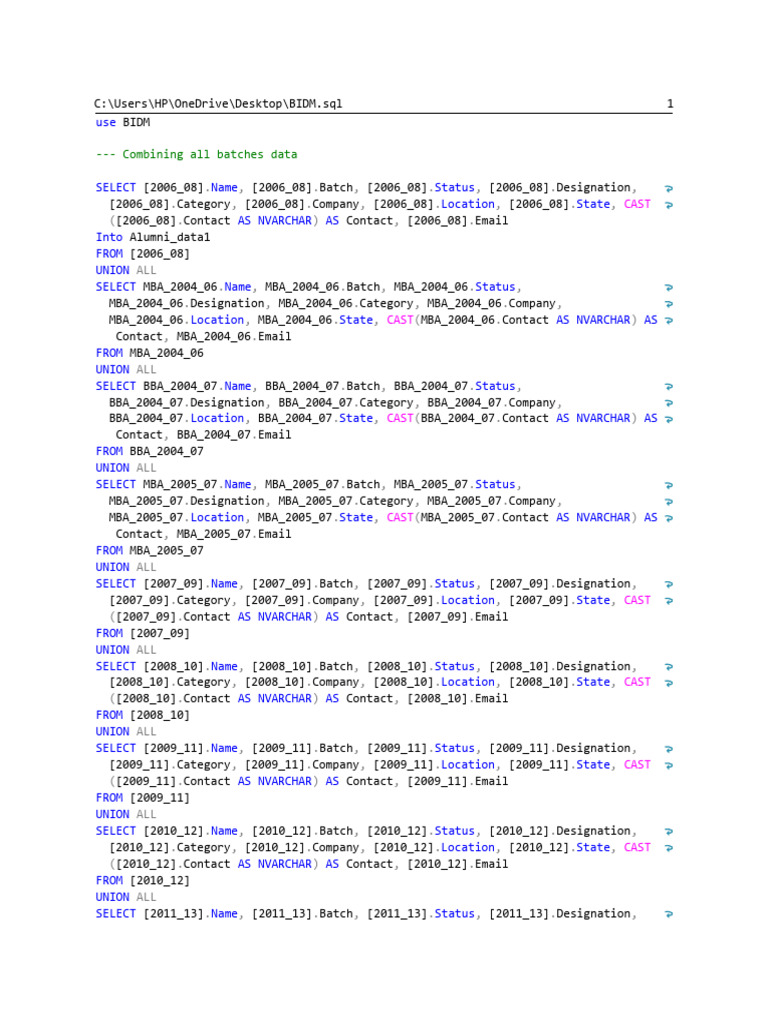Select the line 'FROM [2008_10]'
This screenshot has height=1024, width=768.
[143, 715]
